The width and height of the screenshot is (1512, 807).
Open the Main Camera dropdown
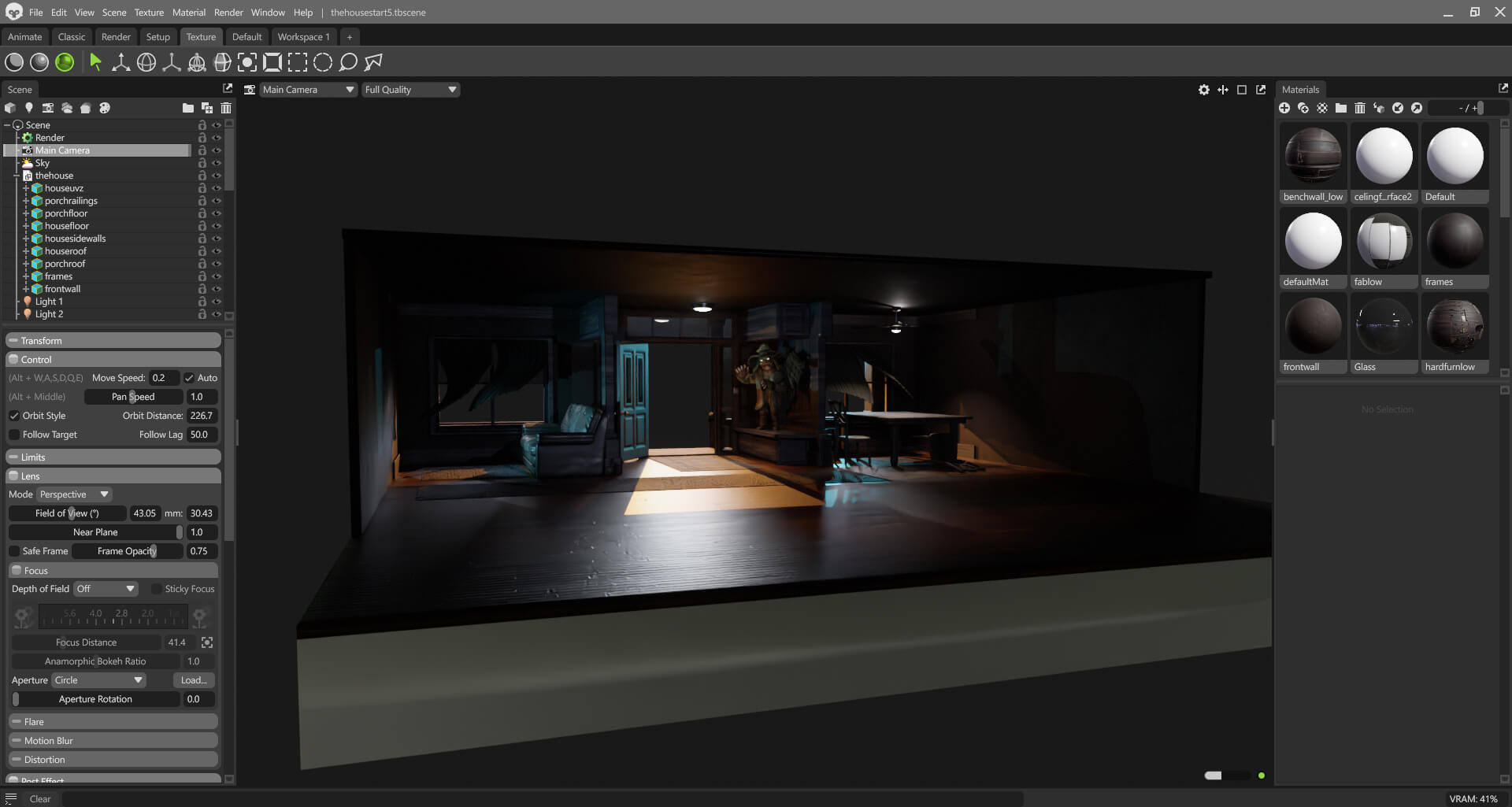click(x=308, y=90)
